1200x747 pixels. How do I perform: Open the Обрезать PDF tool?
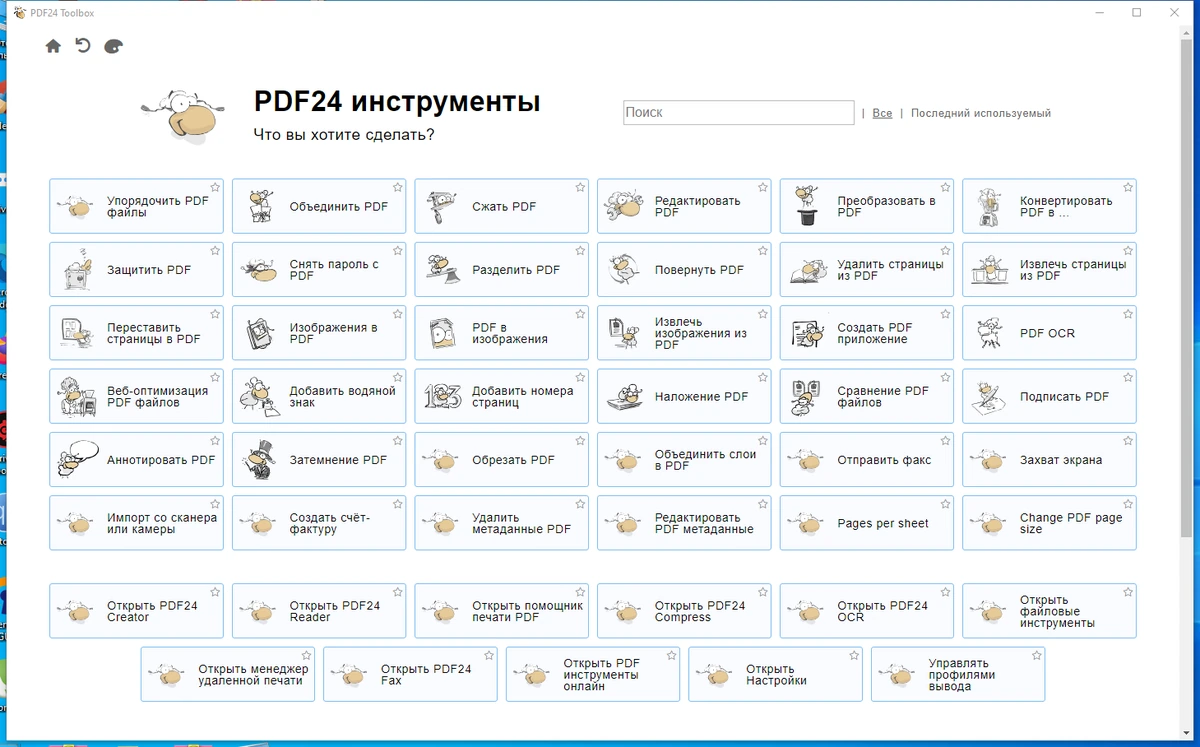click(x=502, y=460)
